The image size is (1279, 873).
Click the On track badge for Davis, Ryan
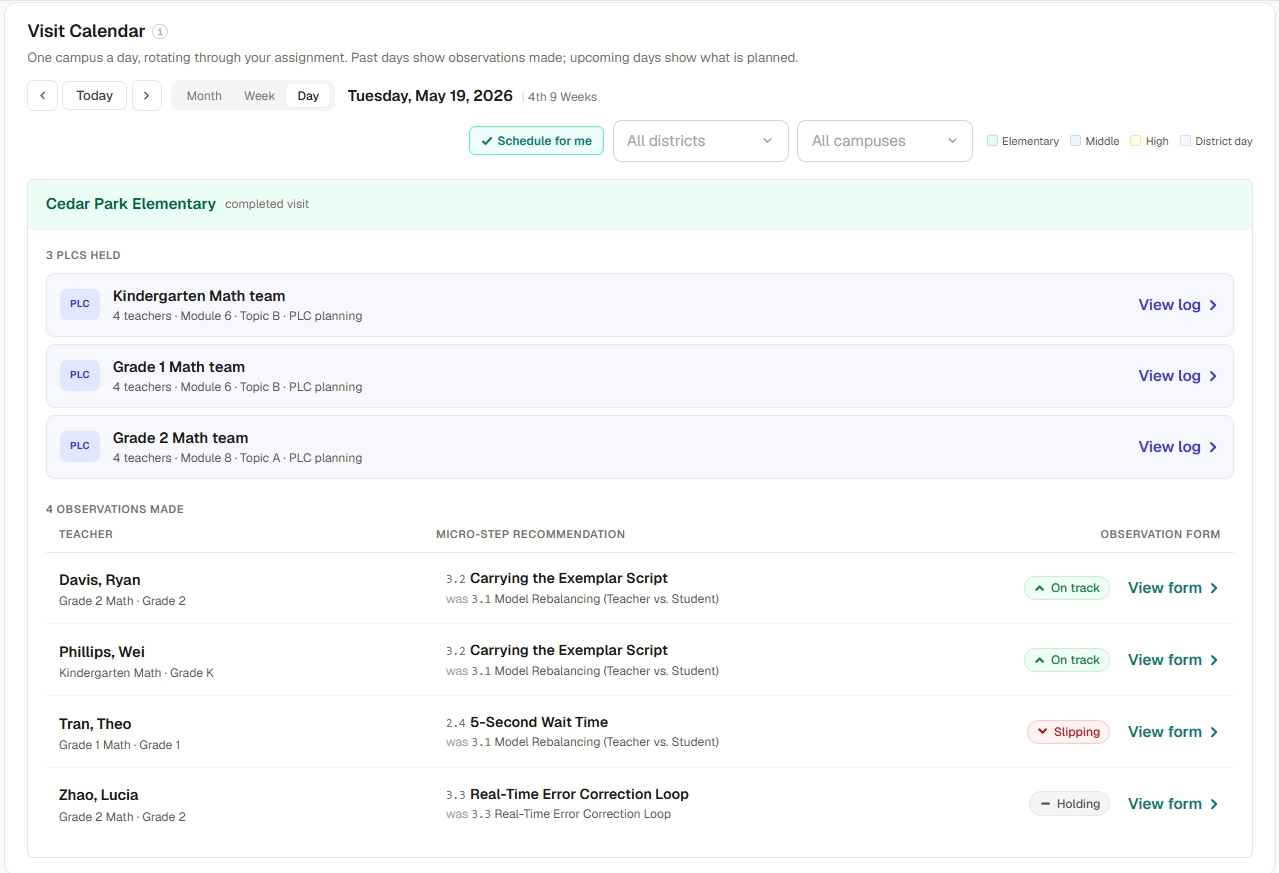click(1066, 588)
